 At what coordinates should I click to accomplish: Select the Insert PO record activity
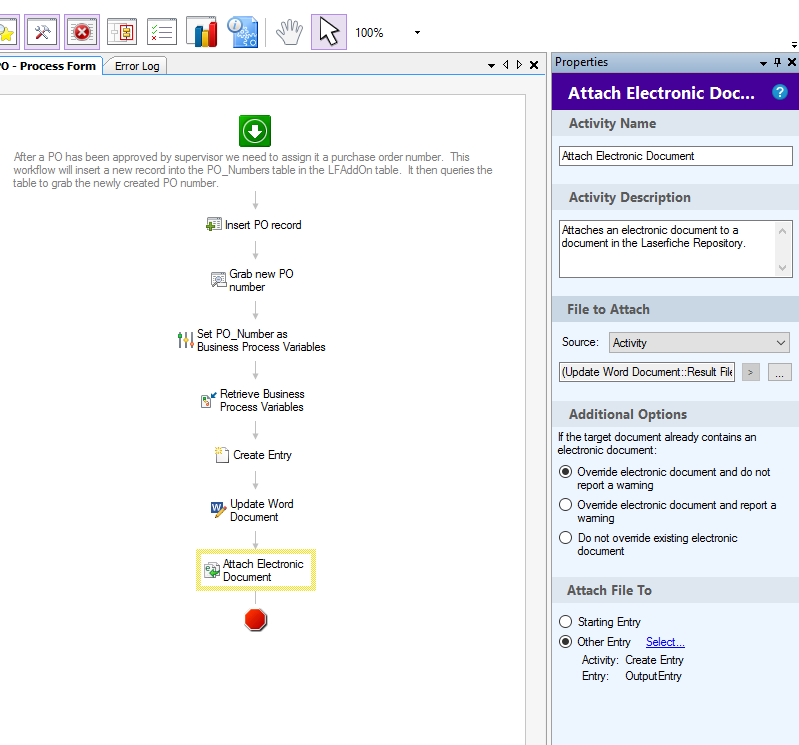[254, 225]
